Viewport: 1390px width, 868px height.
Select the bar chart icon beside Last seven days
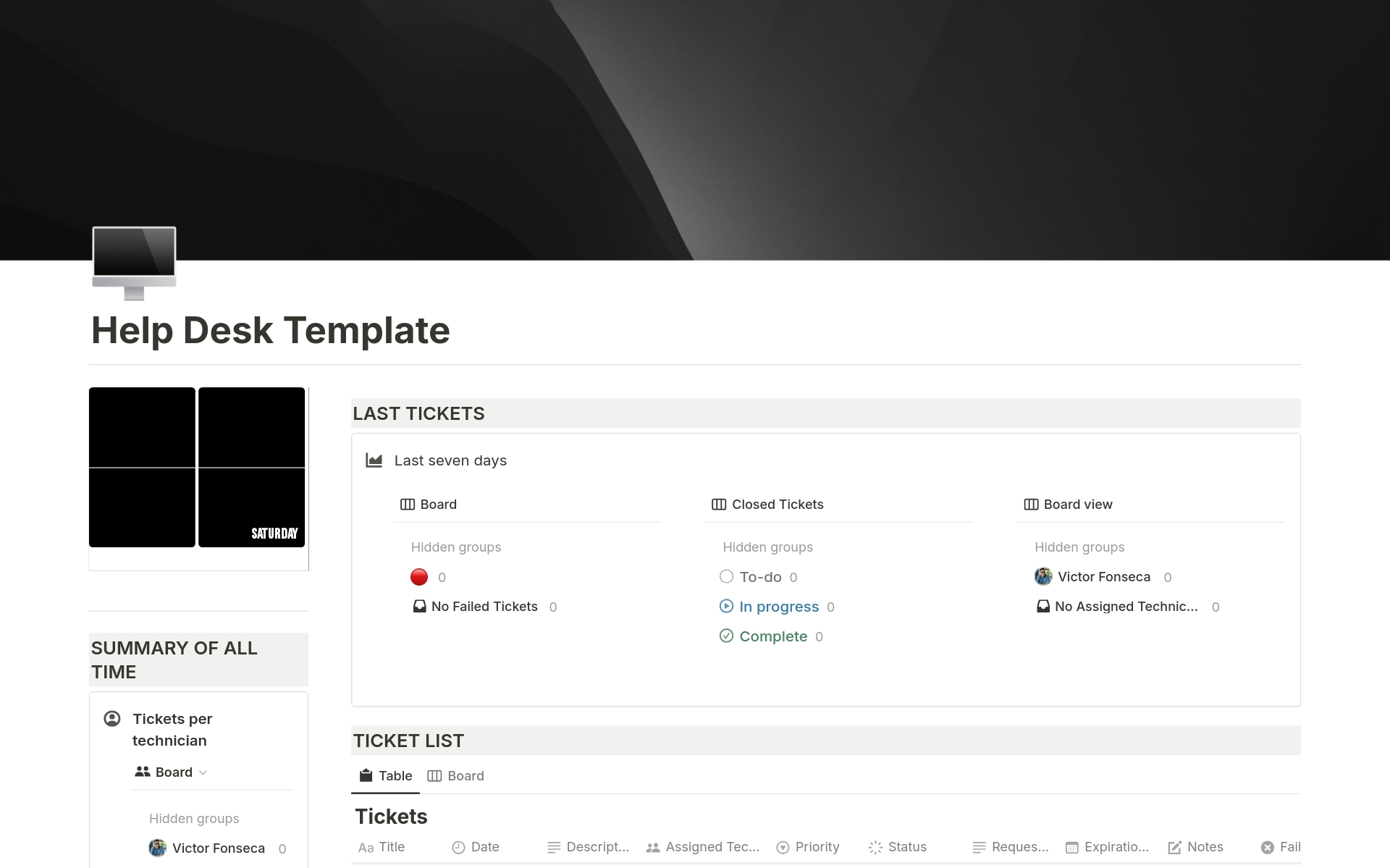click(x=374, y=460)
